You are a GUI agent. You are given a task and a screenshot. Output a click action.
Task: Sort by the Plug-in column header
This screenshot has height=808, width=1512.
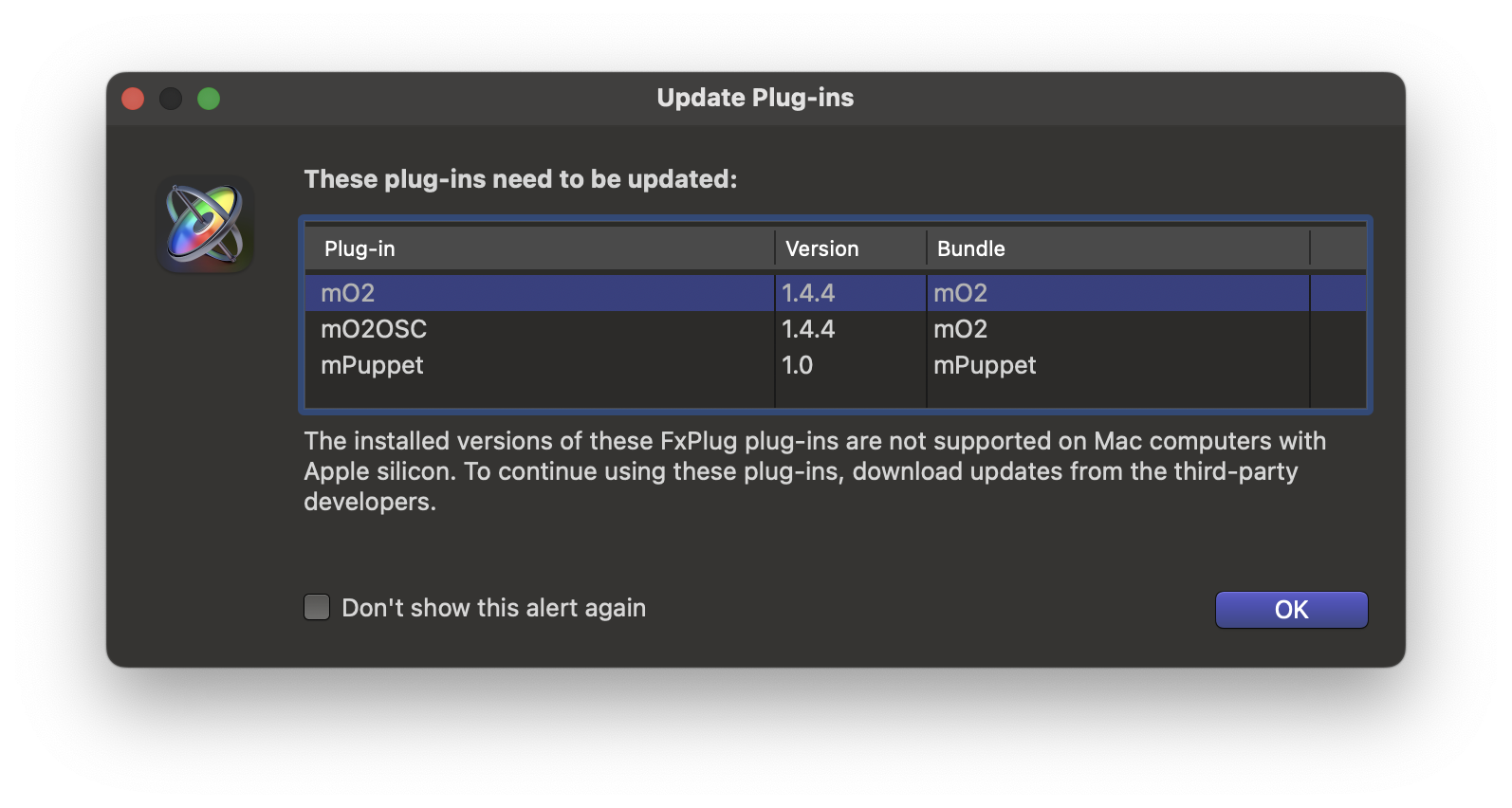[x=360, y=248]
